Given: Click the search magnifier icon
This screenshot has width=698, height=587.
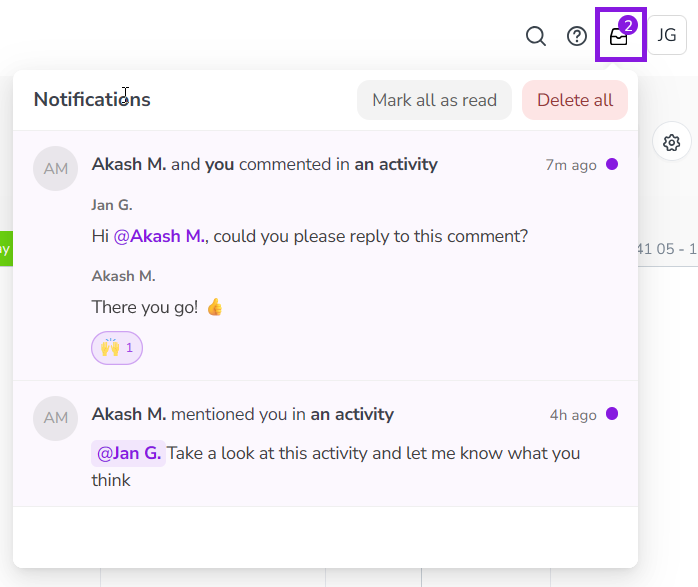Looking at the screenshot, I should (536, 37).
